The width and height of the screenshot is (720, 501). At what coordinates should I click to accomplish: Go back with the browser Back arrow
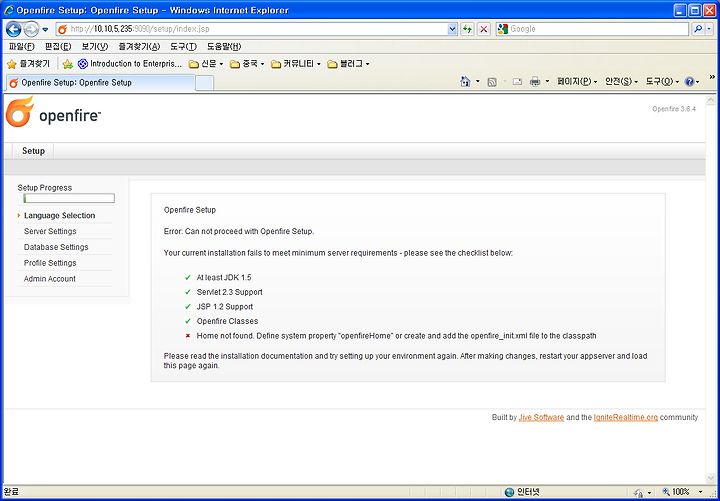[x=13, y=29]
